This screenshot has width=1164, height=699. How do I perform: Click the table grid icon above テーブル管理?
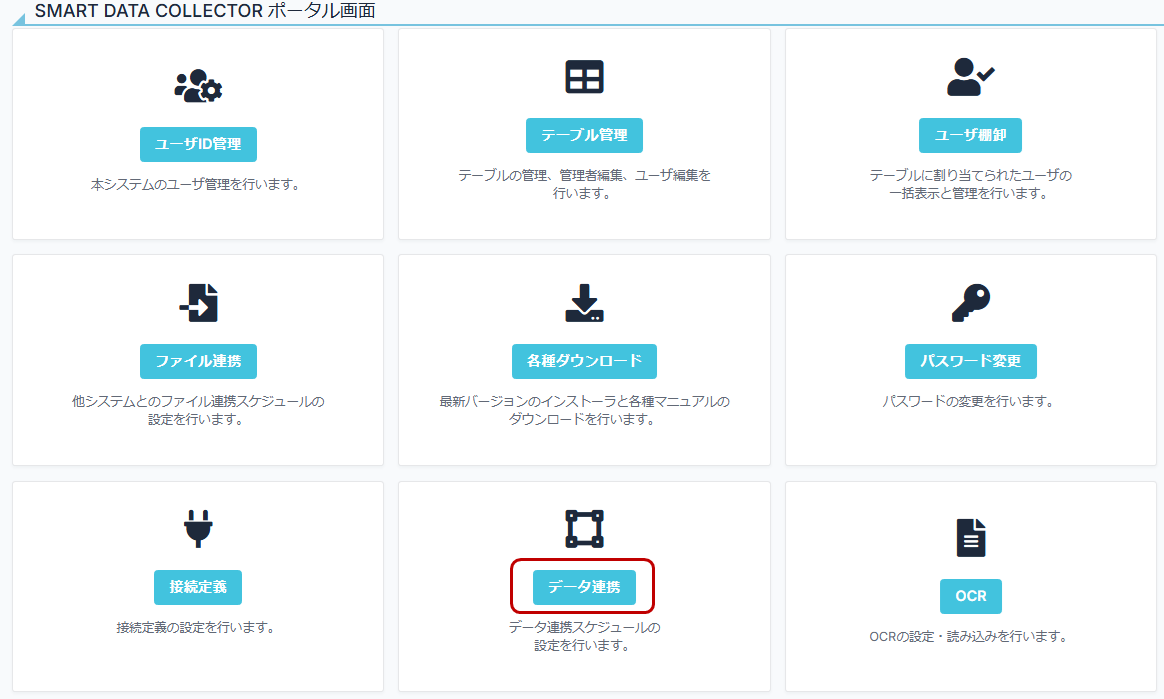pyautogui.click(x=584, y=78)
